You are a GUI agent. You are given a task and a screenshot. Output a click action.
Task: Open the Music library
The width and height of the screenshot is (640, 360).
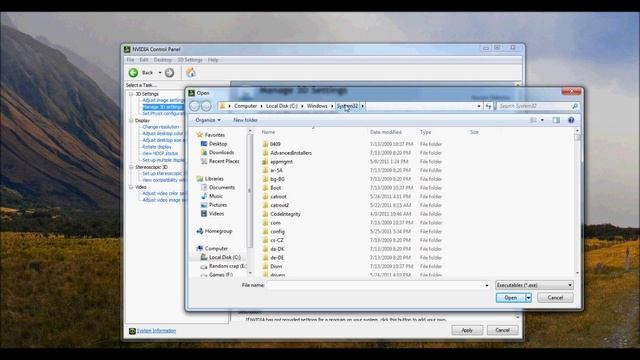(x=216, y=196)
